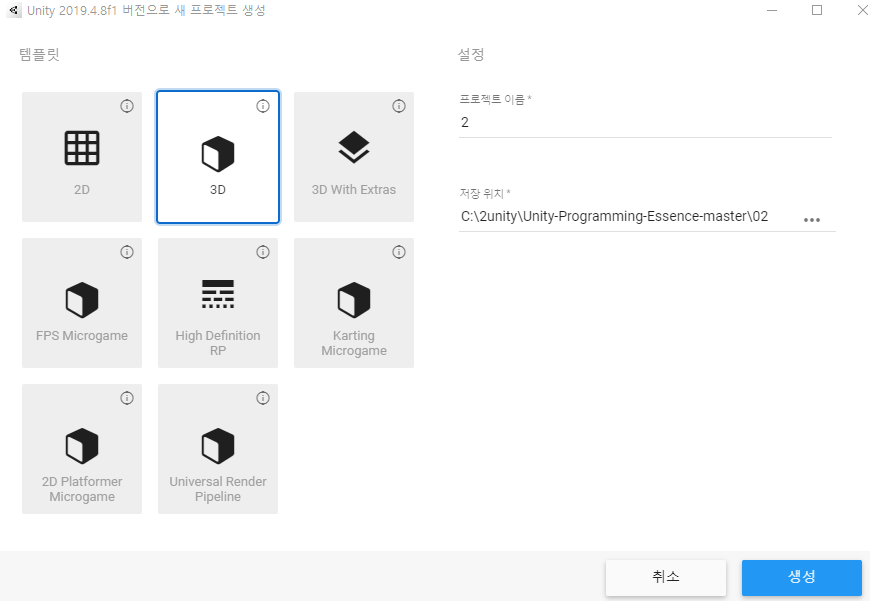Select the 3D template card
The image size is (870, 601).
pyautogui.click(x=218, y=157)
